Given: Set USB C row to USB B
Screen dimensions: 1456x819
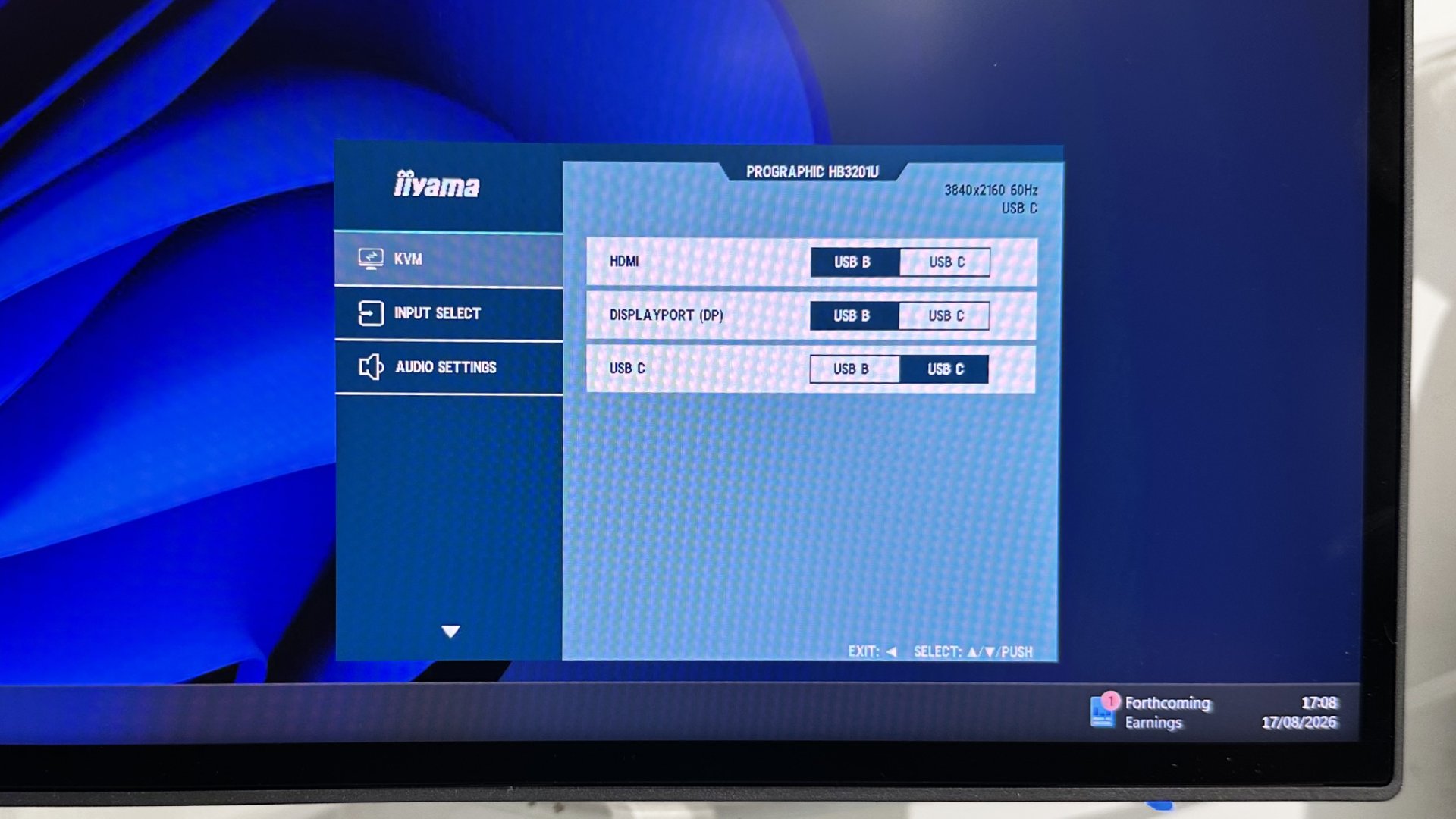Looking at the screenshot, I should 854,369.
